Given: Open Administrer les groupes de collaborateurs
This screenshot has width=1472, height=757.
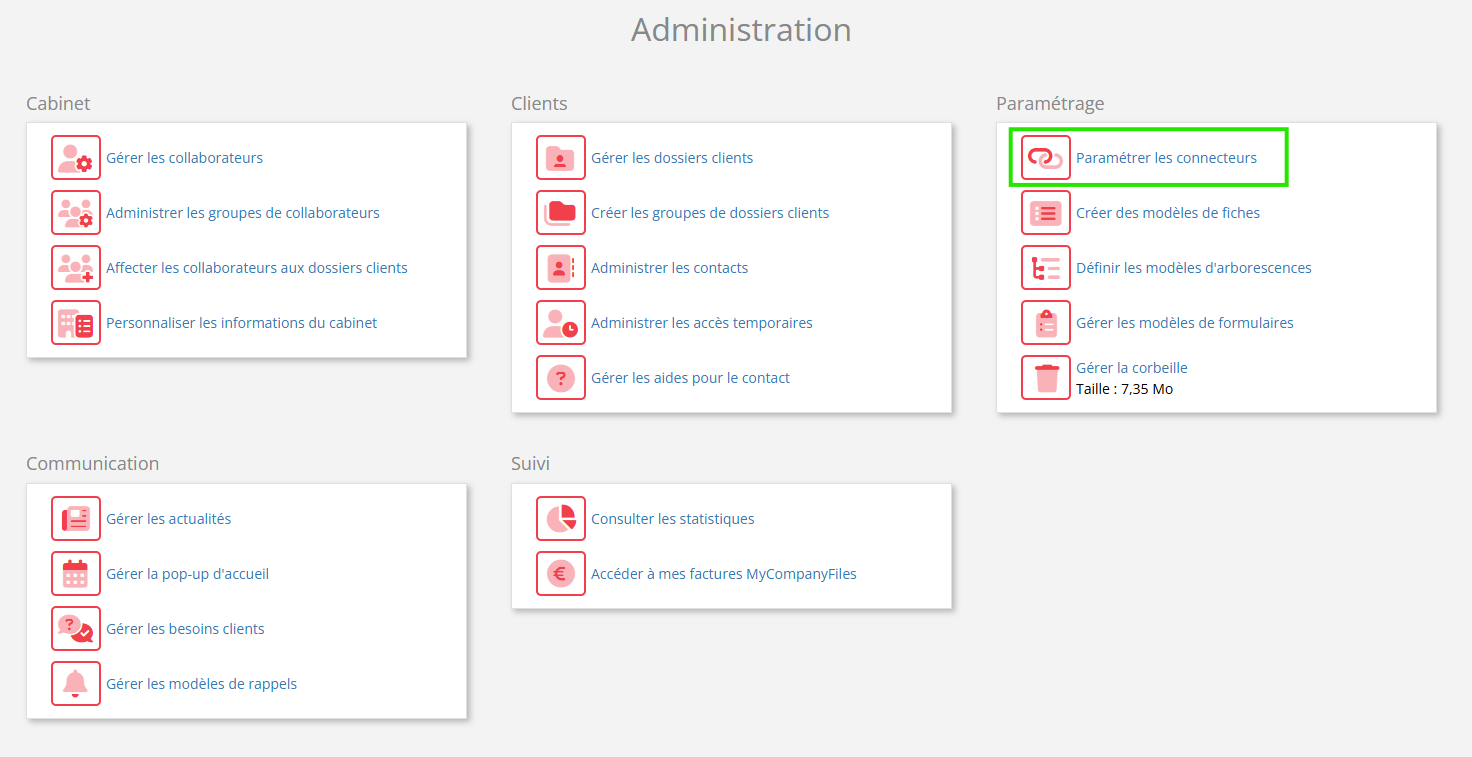Looking at the screenshot, I should click(243, 213).
